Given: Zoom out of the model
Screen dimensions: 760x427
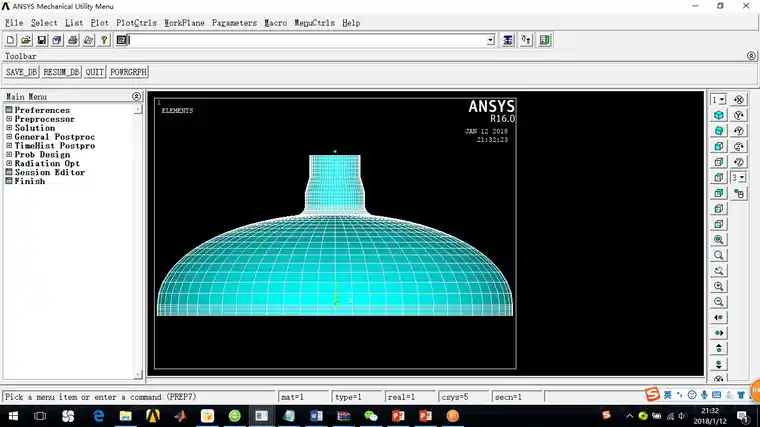Looking at the screenshot, I should tap(719, 302).
